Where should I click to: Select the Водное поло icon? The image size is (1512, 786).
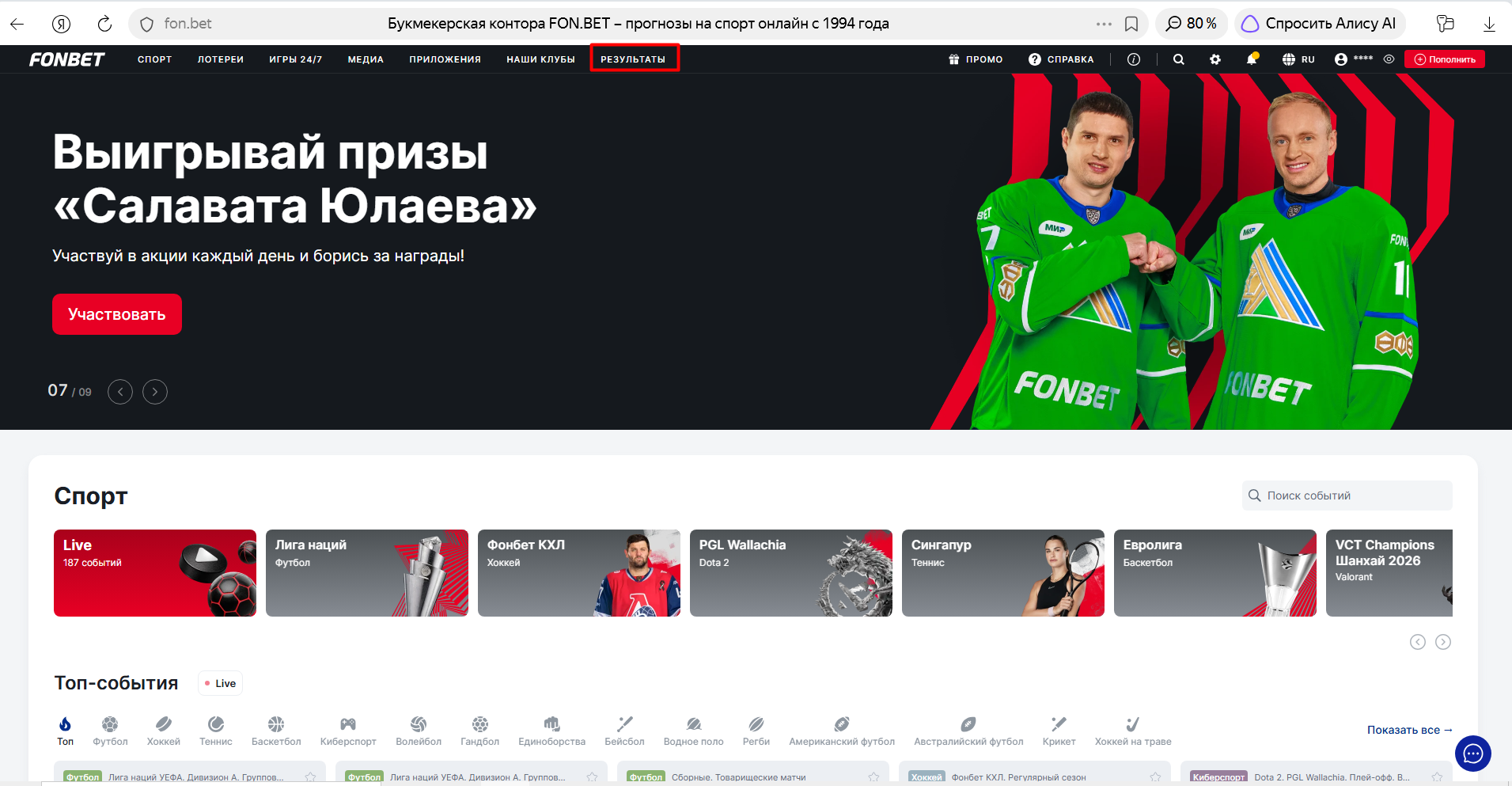694,731
